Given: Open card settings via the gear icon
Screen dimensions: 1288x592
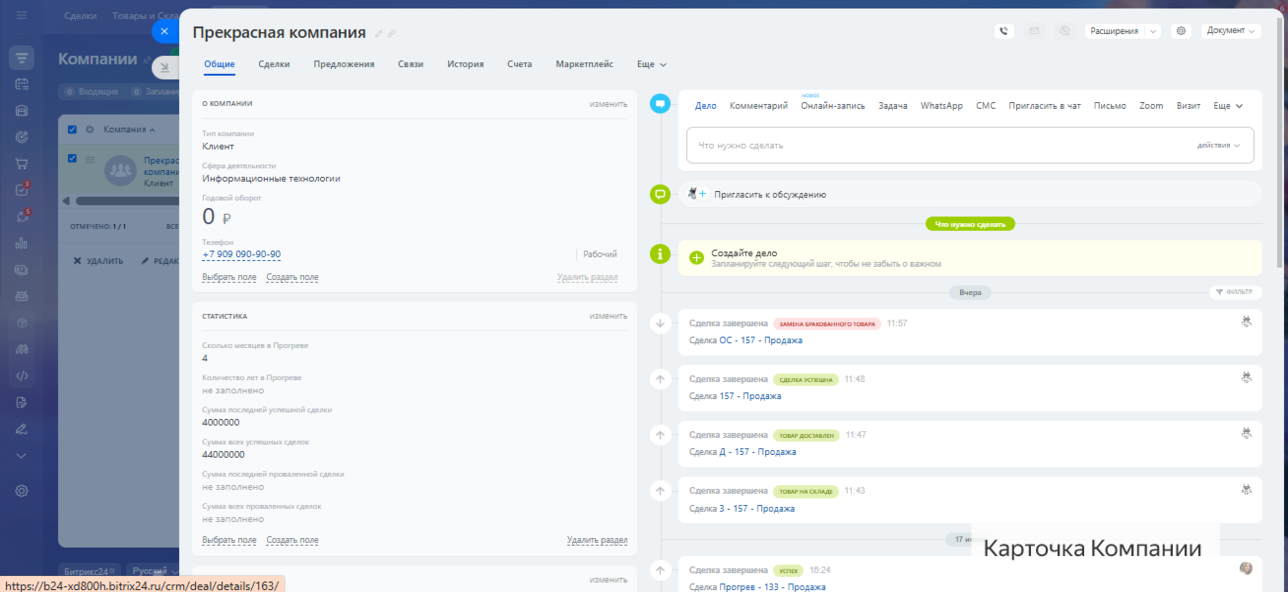Looking at the screenshot, I should coord(1181,31).
